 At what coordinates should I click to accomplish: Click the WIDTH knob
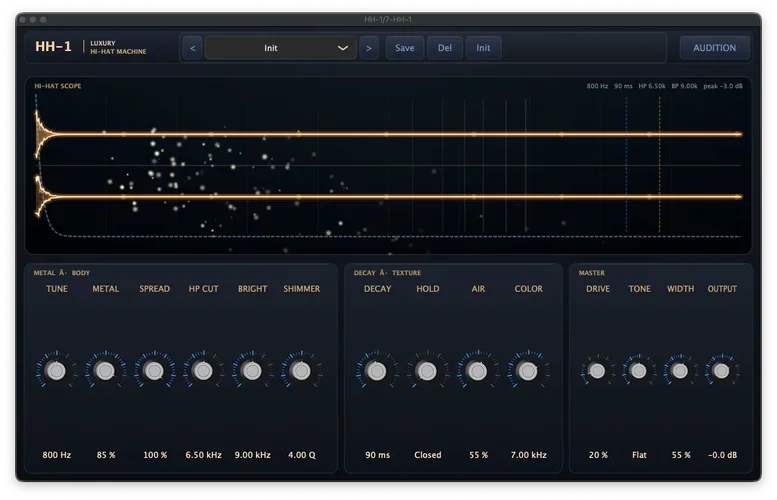[x=680, y=371]
